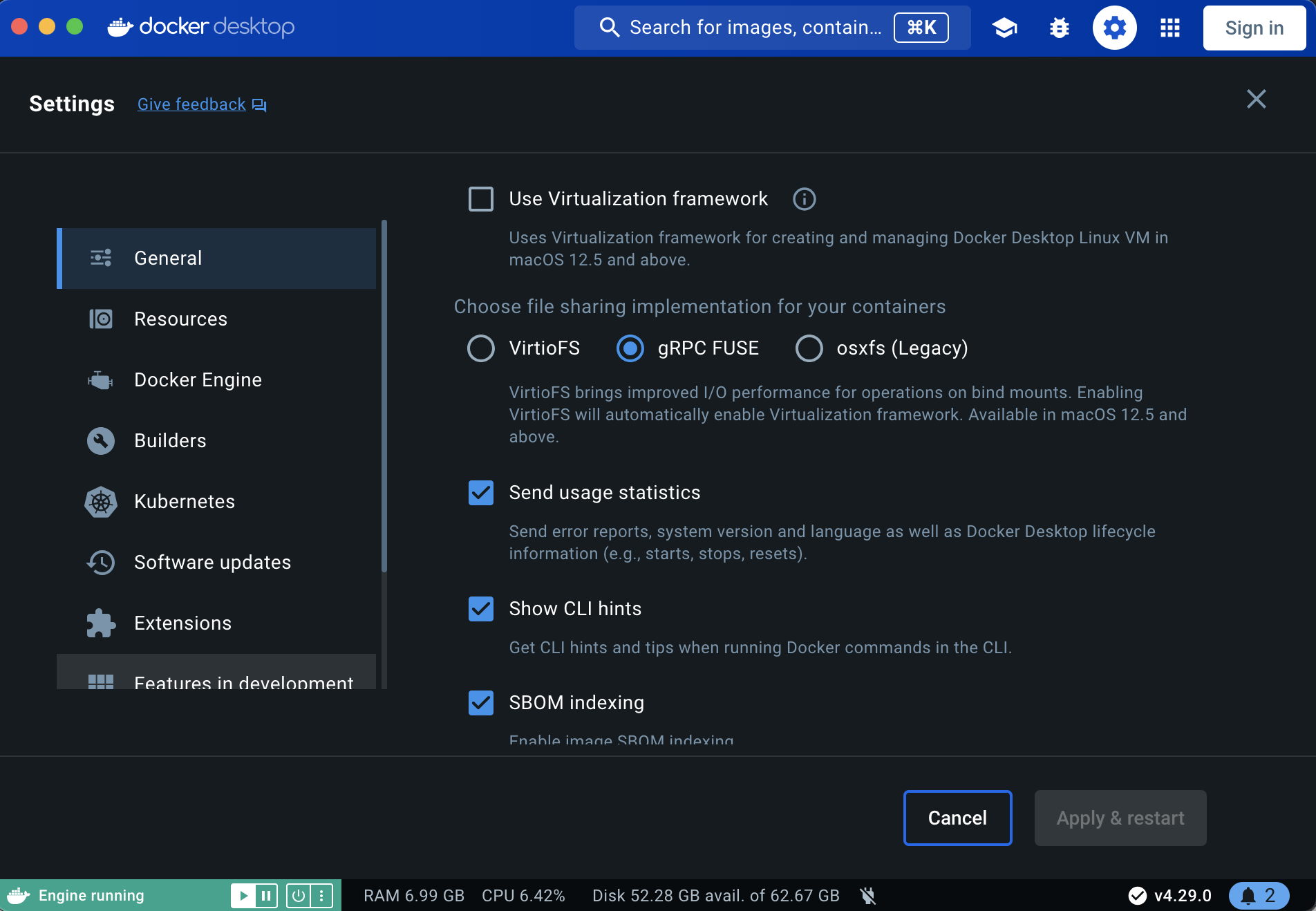Open the Extensions settings tab
This screenshot has height=911, width=1316.
[x=216, y=623]
